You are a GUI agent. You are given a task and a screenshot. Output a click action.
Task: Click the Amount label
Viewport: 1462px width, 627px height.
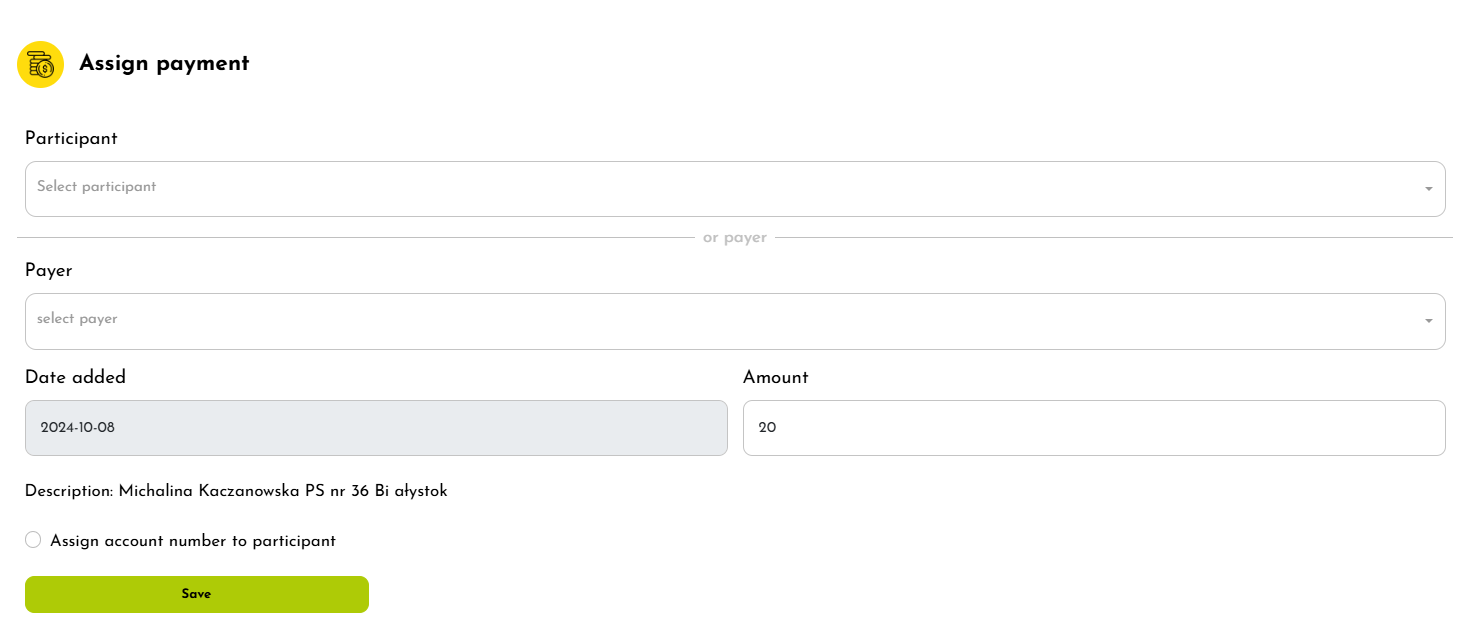(x=775, y=377)
